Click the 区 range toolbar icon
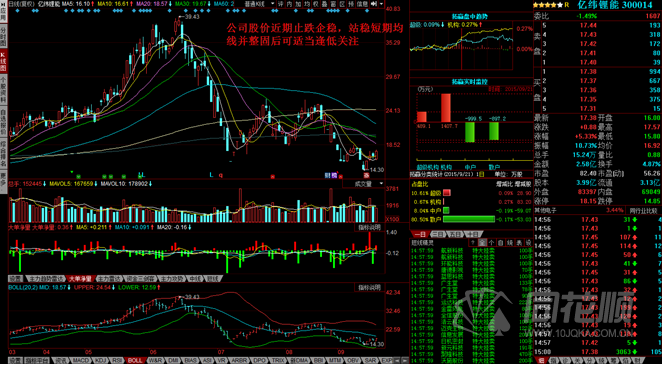This screenshot has width=663, height=365. [342, 4]
